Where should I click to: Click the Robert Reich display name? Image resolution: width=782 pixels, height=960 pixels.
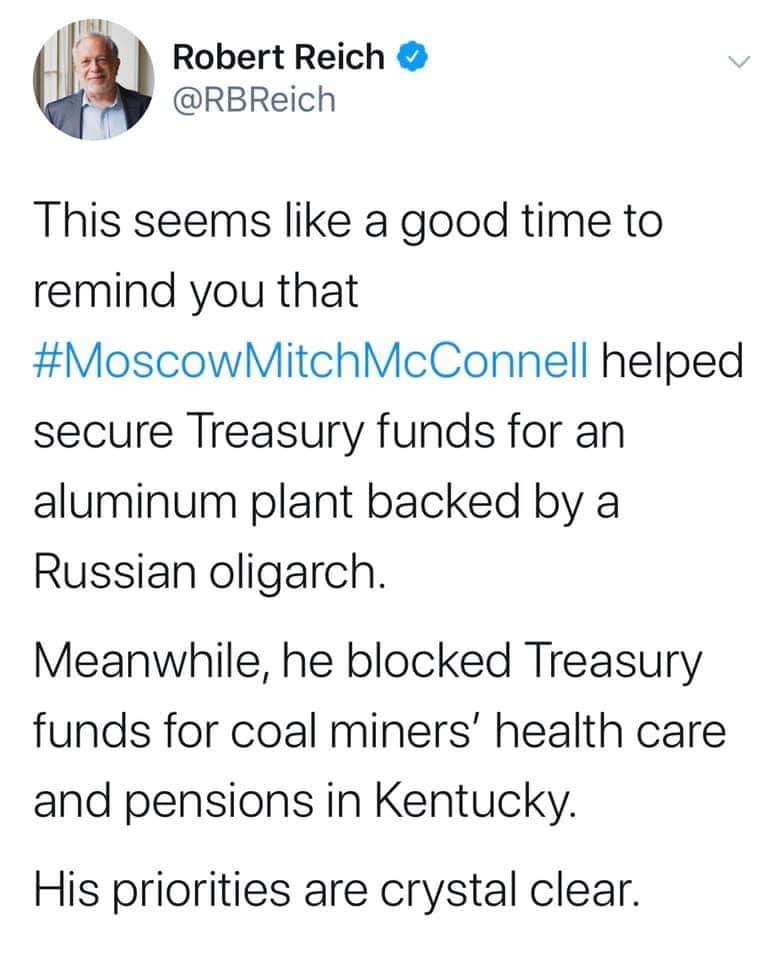279,57
